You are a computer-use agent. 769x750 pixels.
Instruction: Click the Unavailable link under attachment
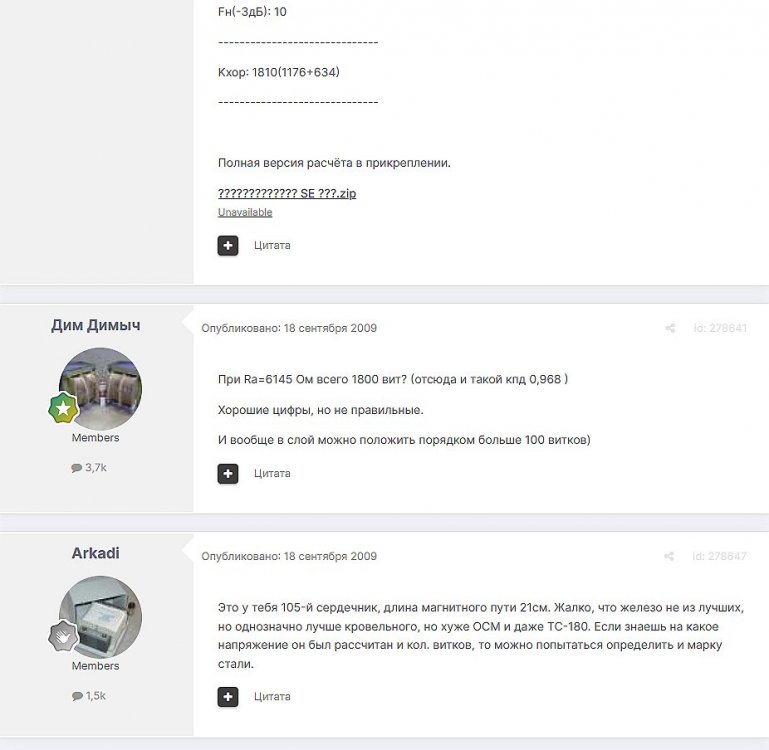tap(245, 212)
